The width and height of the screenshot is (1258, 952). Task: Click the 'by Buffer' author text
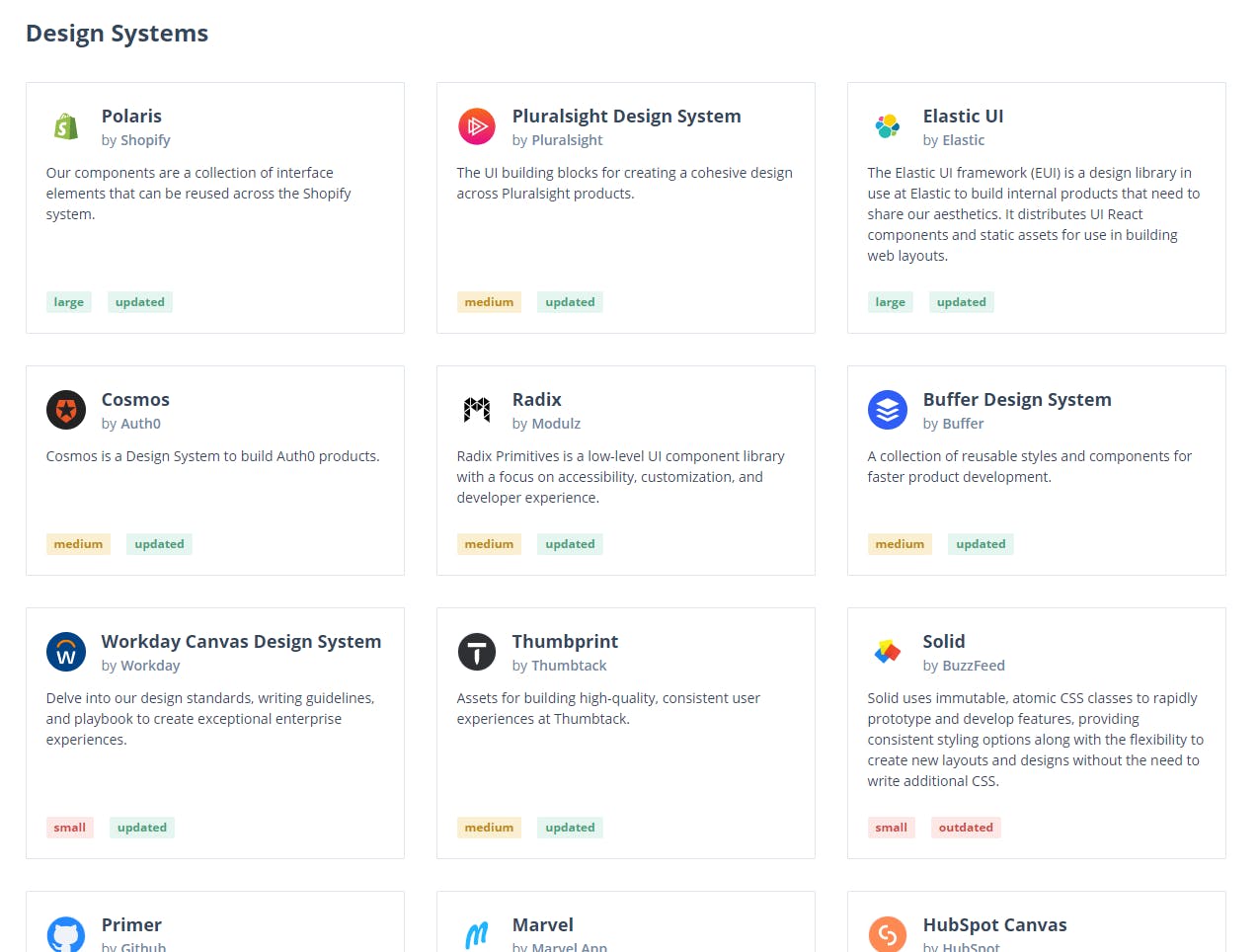(x=953, y=424)
